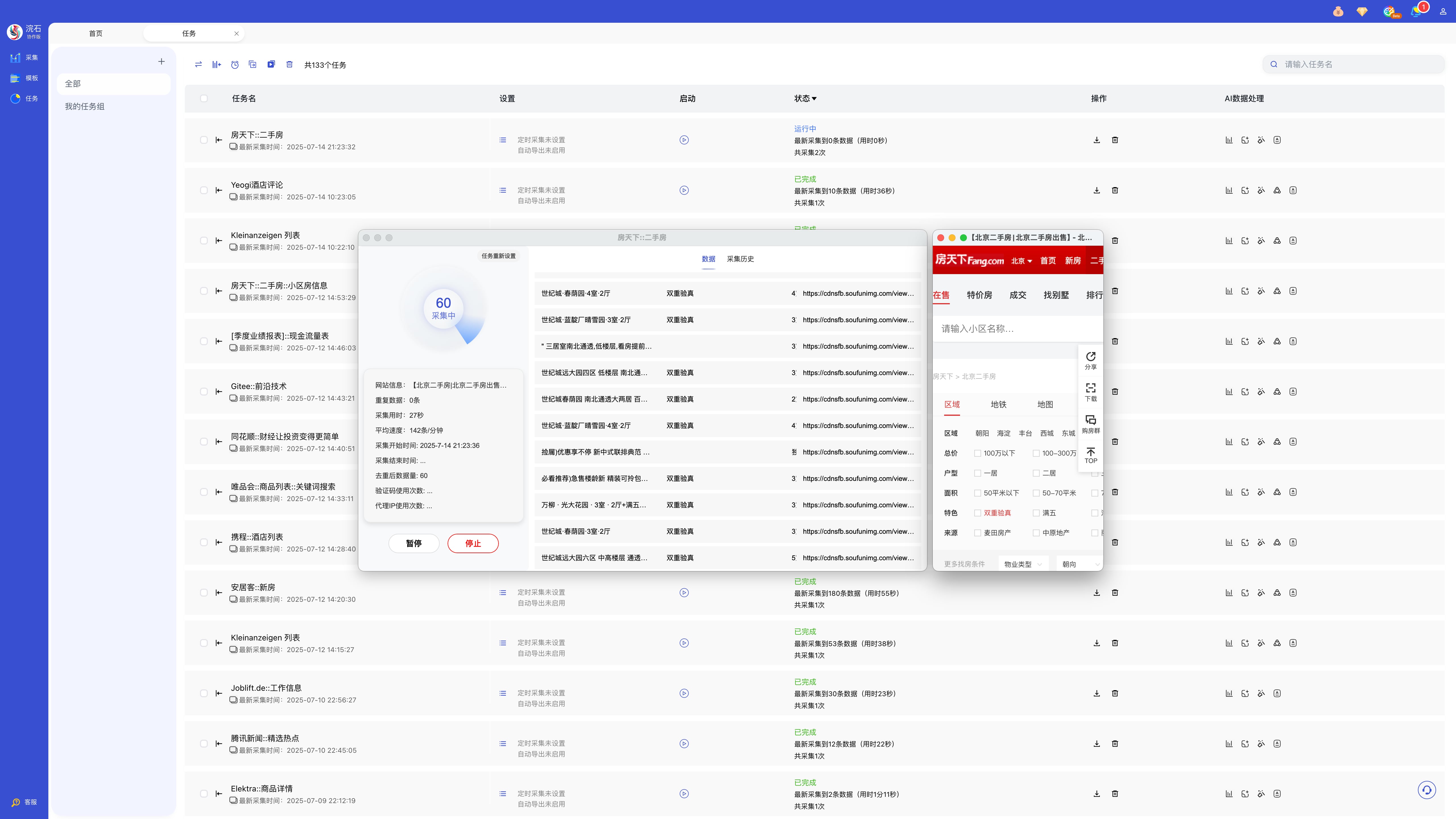
Task: Open settings list icon for 安居客::新房
Action: 502,593
